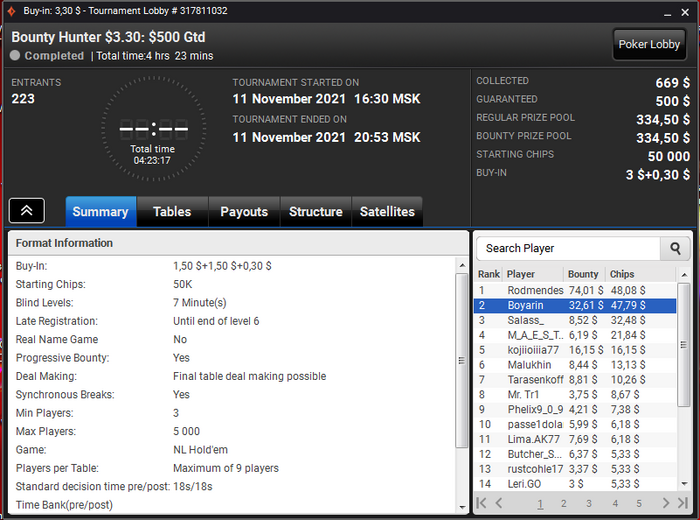Select player Leri.GO row
700x520 pixels.
tap(575, 484)
